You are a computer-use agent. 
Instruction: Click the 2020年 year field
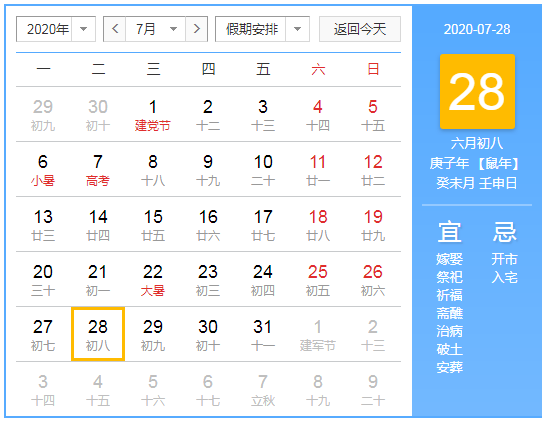[x=44, y=29]
